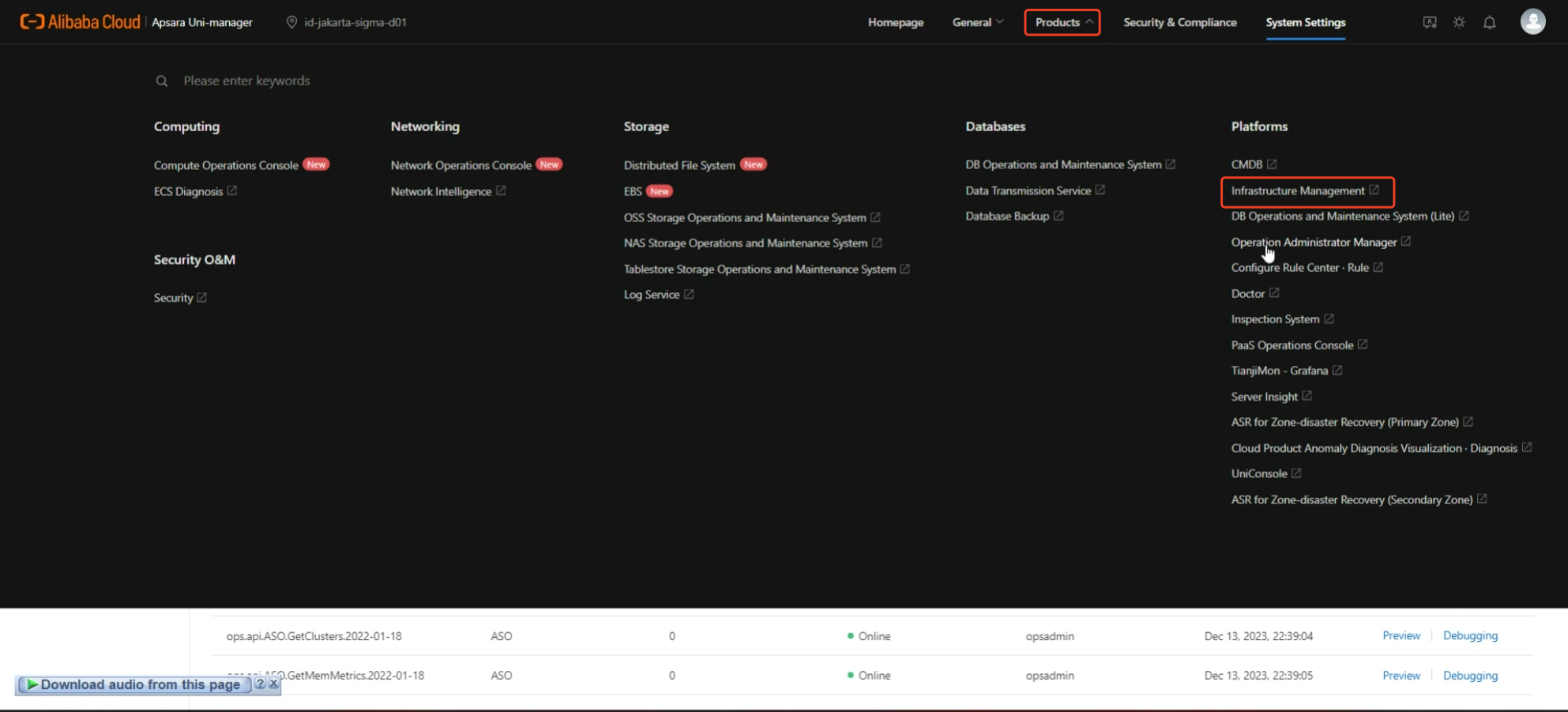Screen dimensions: 1568x712
Task: Open NAS Storage Operations and Maintenance System
Action: point(746,243)
